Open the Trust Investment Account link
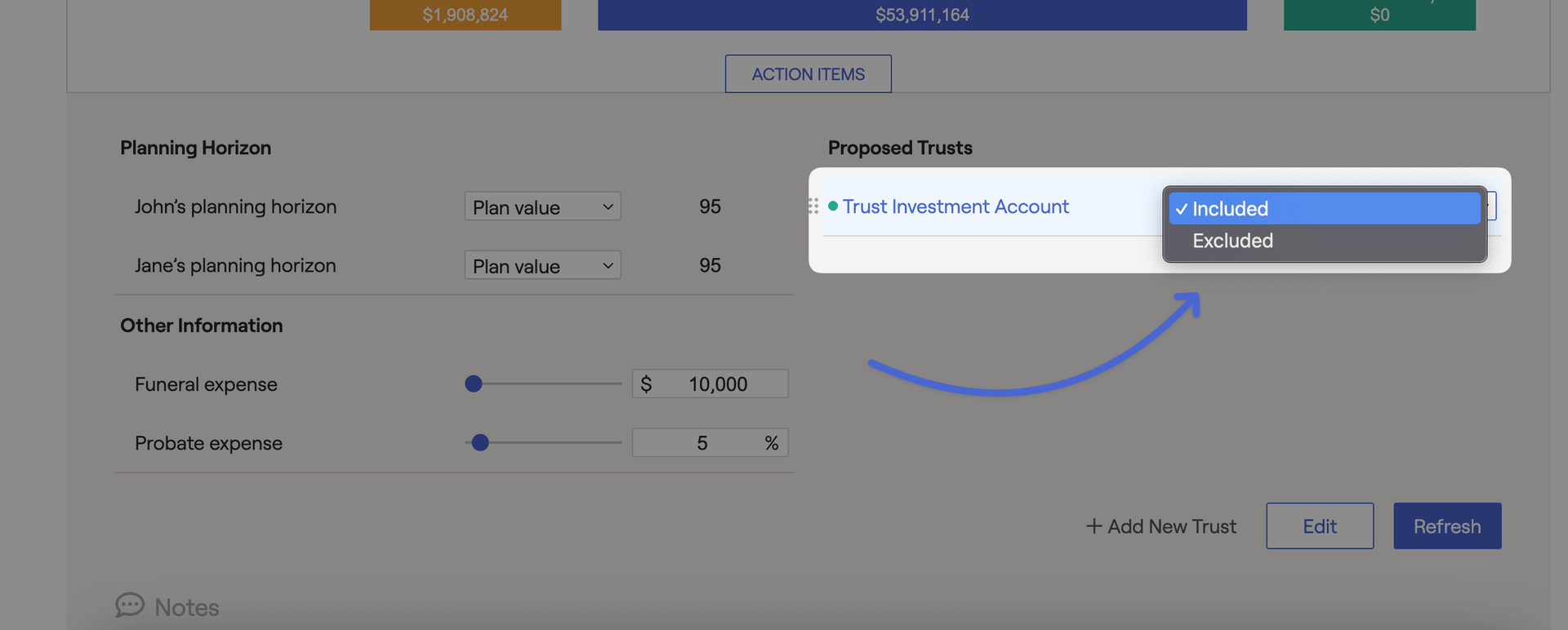This screenshot has height=630, width=1568. 955,206
